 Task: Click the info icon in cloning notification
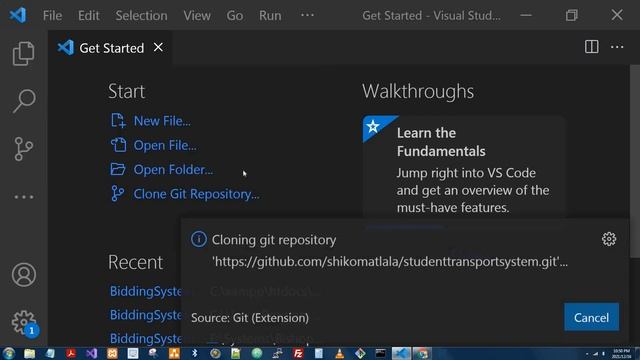(x=199, y=239)
